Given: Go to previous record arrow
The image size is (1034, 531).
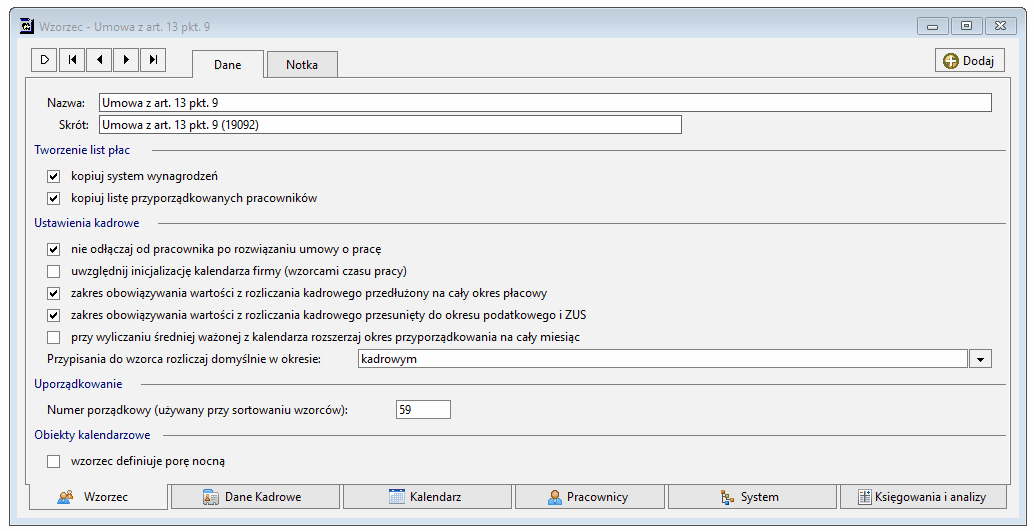Looking at the screenshot, I should coord(99,59).
